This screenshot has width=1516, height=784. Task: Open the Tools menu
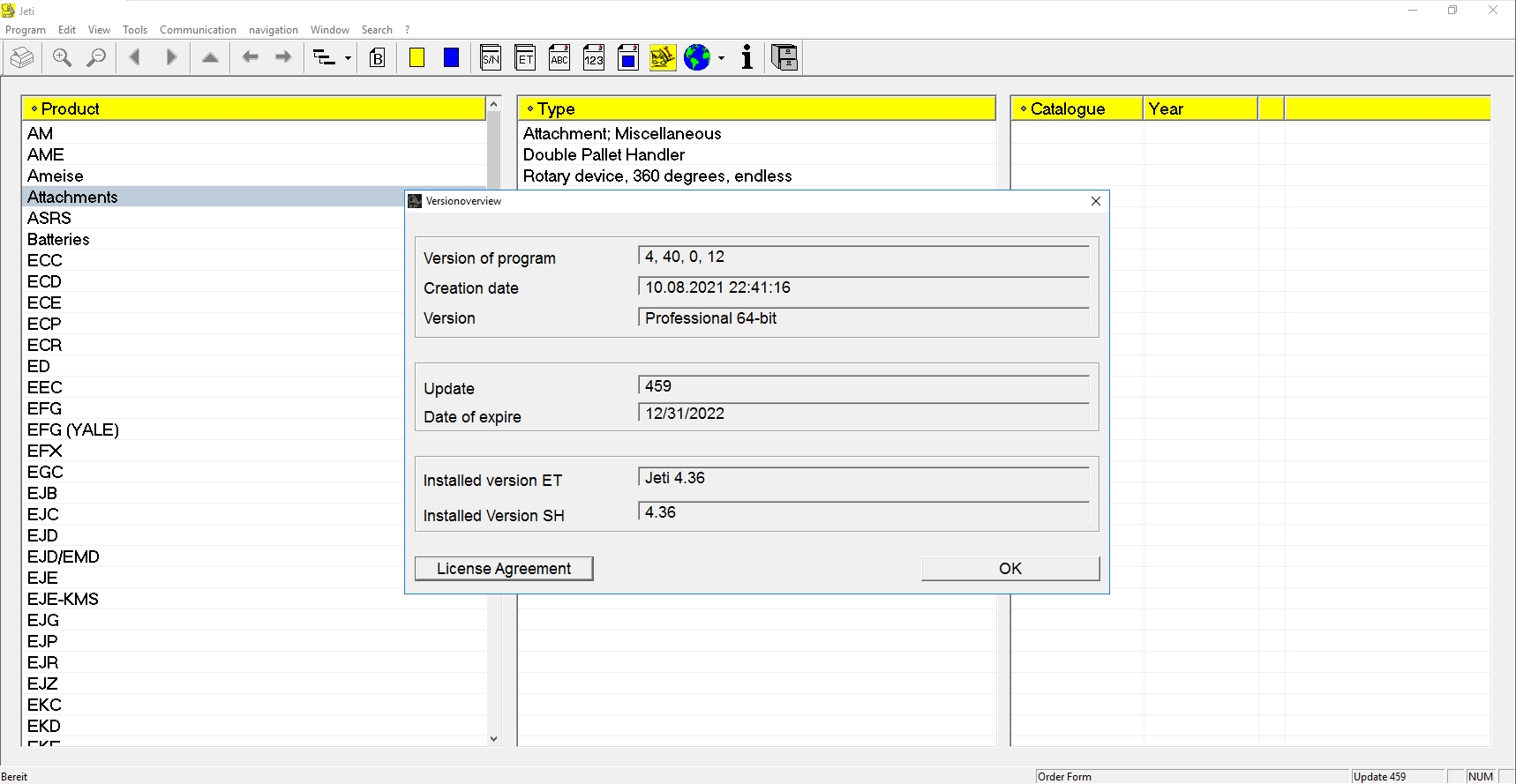(x=135, y=30)
